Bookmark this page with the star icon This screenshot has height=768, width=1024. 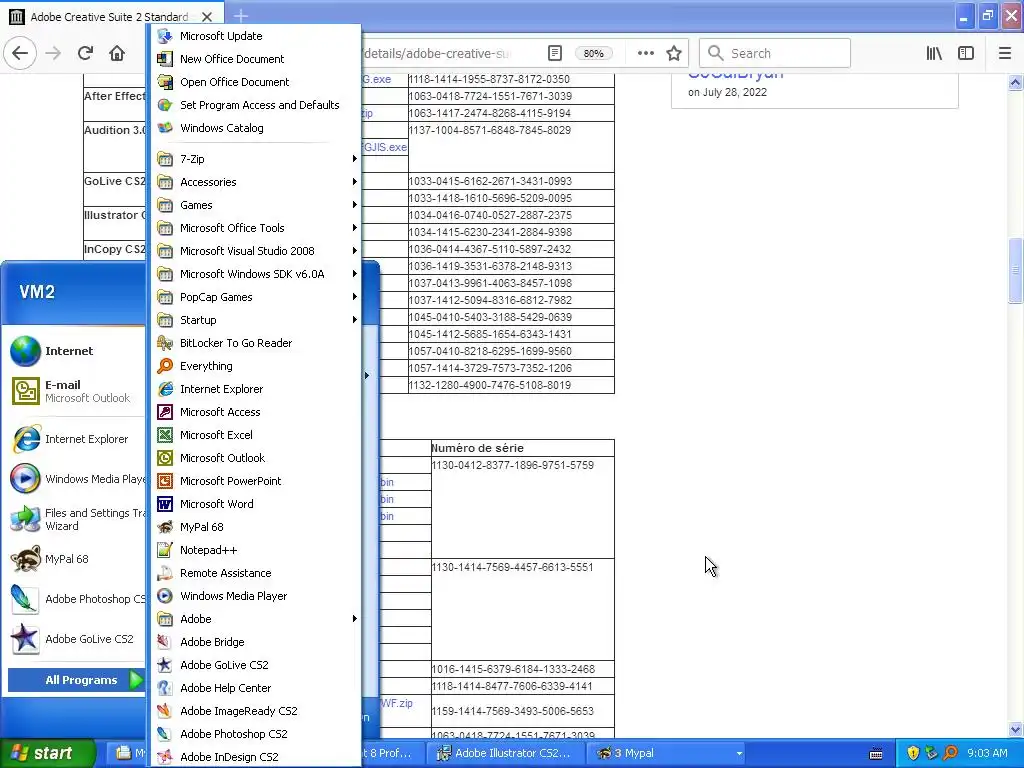click(x=674, y=53)
